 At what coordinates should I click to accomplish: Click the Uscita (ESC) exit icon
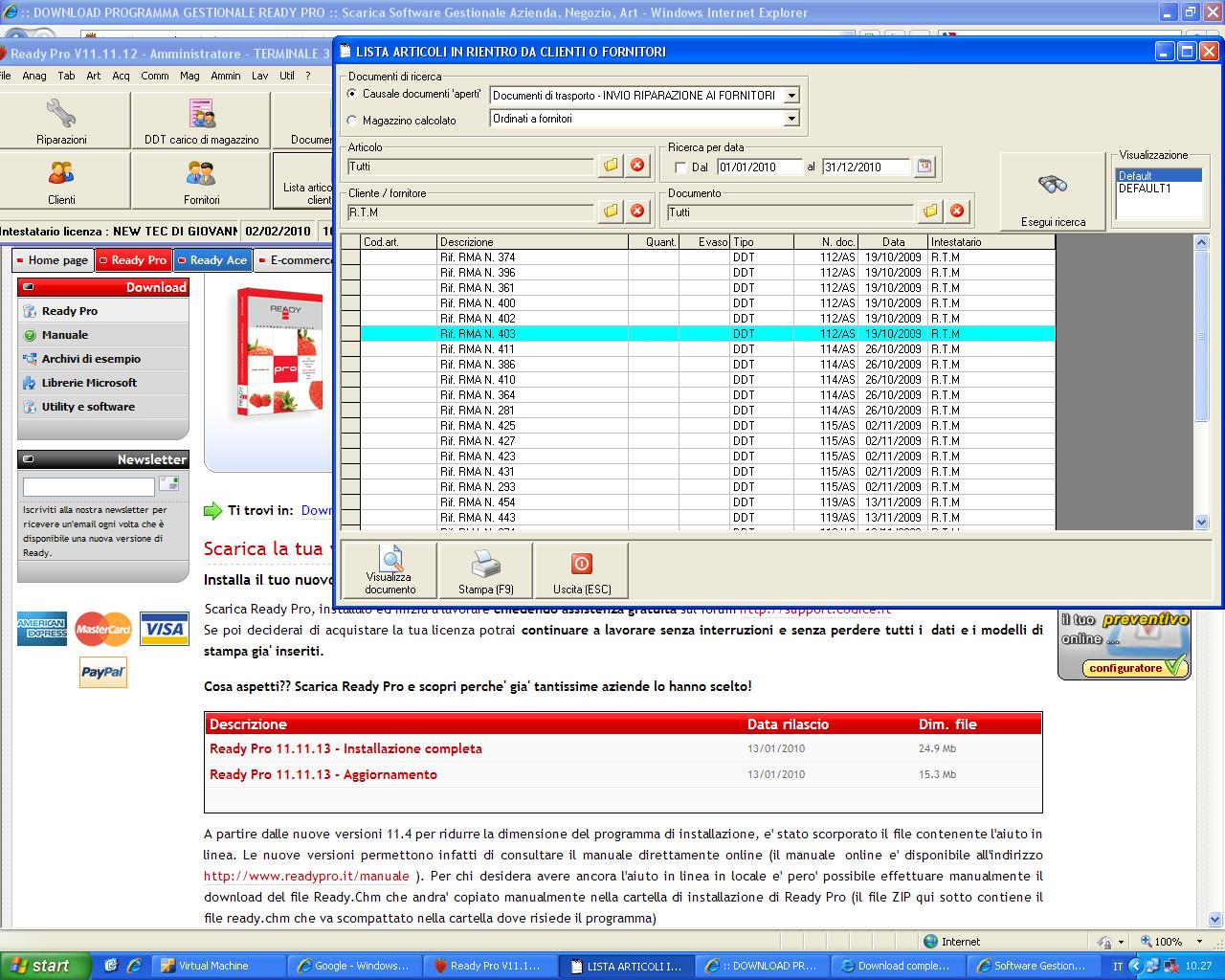point(581,563)
